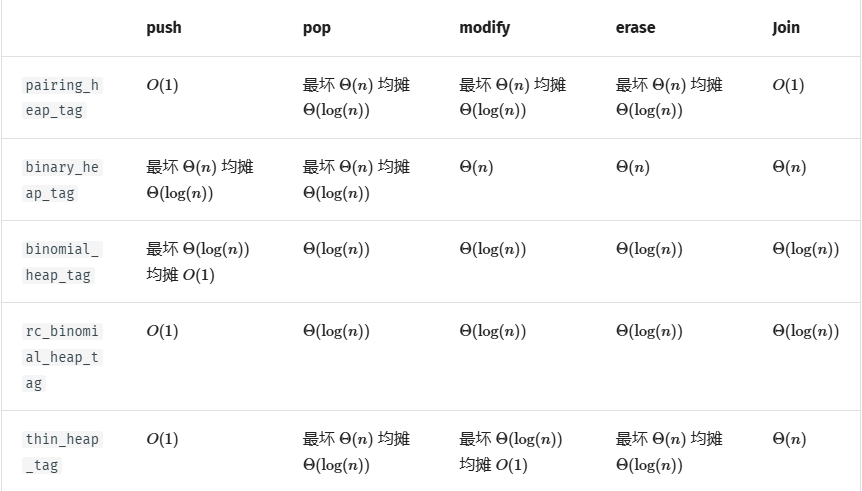Image resolution: width=862 pixels, height=491 pixels.
Task: Select rc_binomial_heap_tag's pop complexity cell
Action: click(x=336, y=331)
